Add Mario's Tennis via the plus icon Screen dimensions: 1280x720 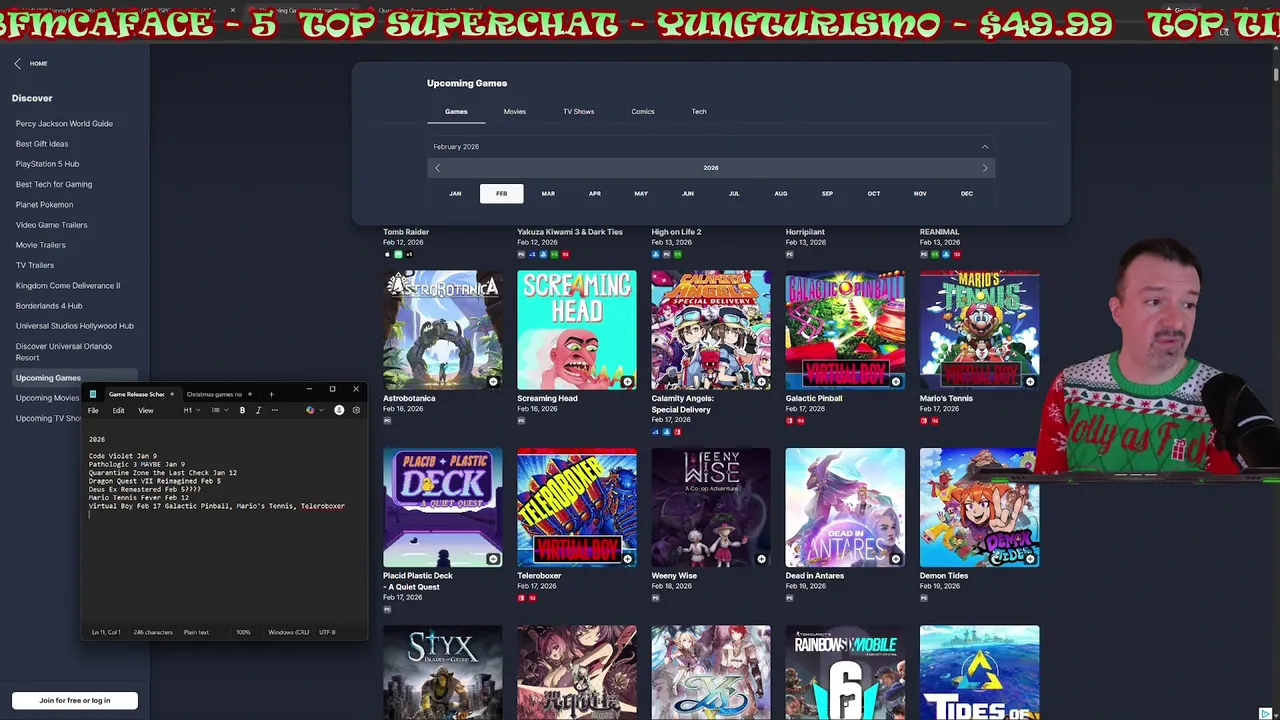(1029, 381)
